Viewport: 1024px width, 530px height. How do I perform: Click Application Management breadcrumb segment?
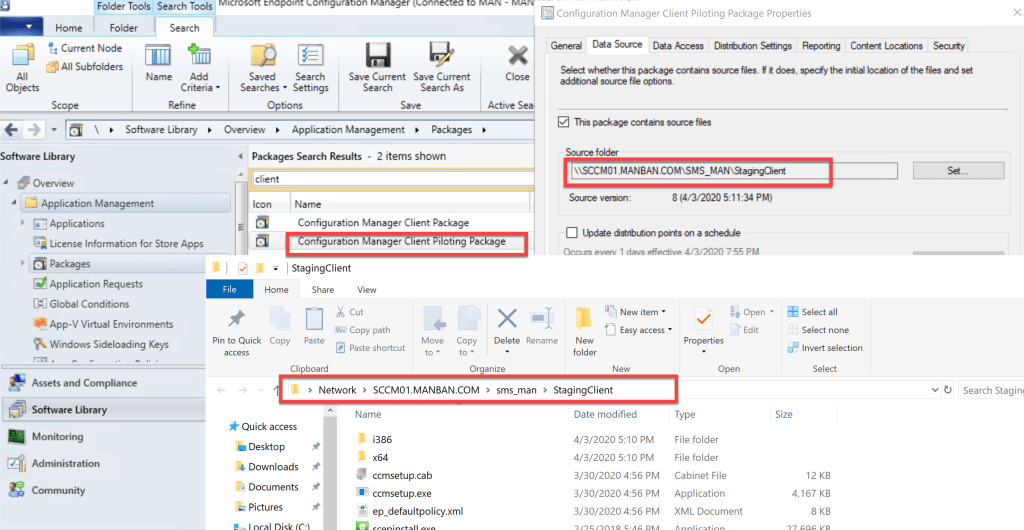pos(348,129)
